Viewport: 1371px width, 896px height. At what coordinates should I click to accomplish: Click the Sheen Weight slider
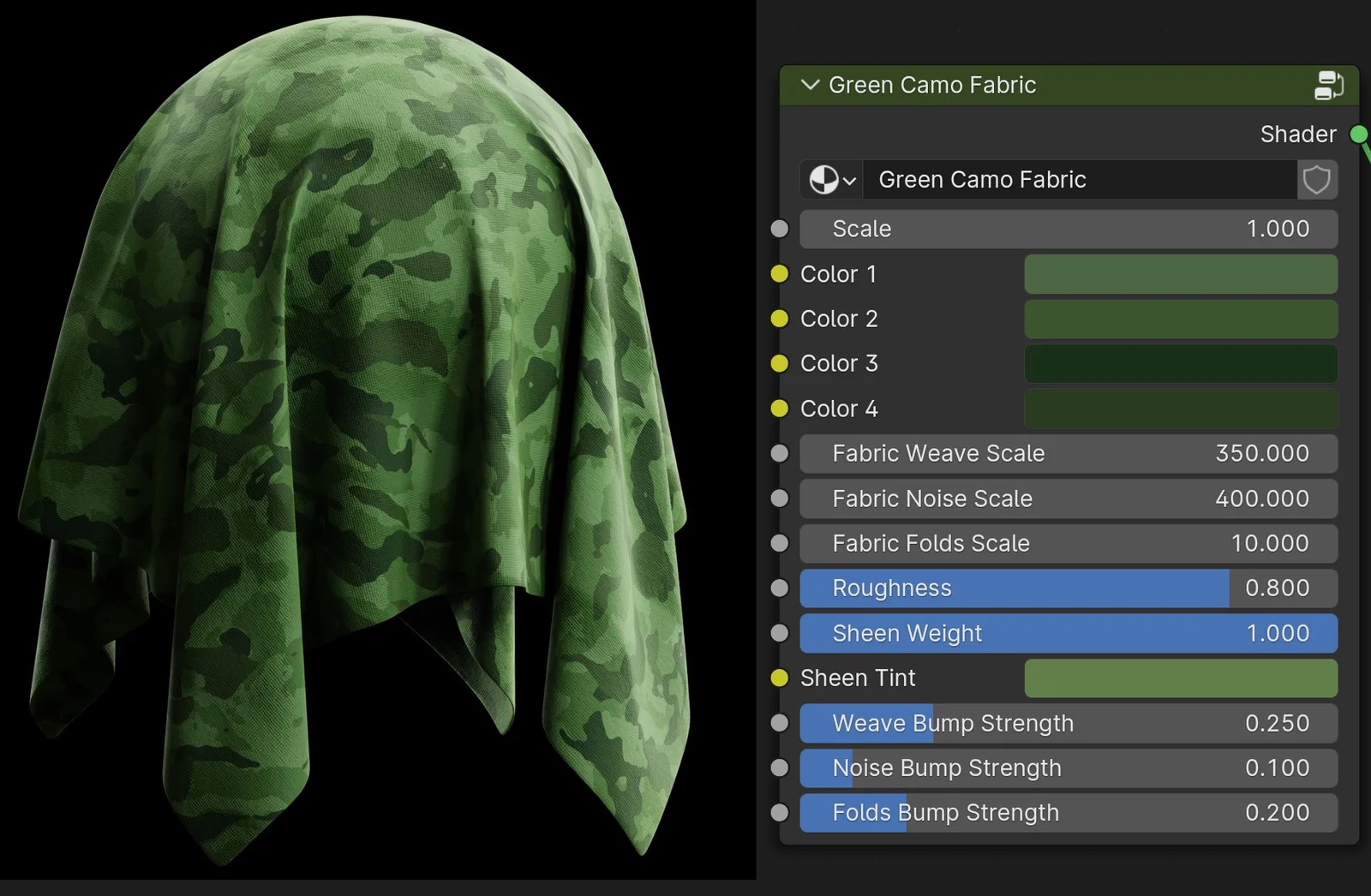coord(1068,633)
